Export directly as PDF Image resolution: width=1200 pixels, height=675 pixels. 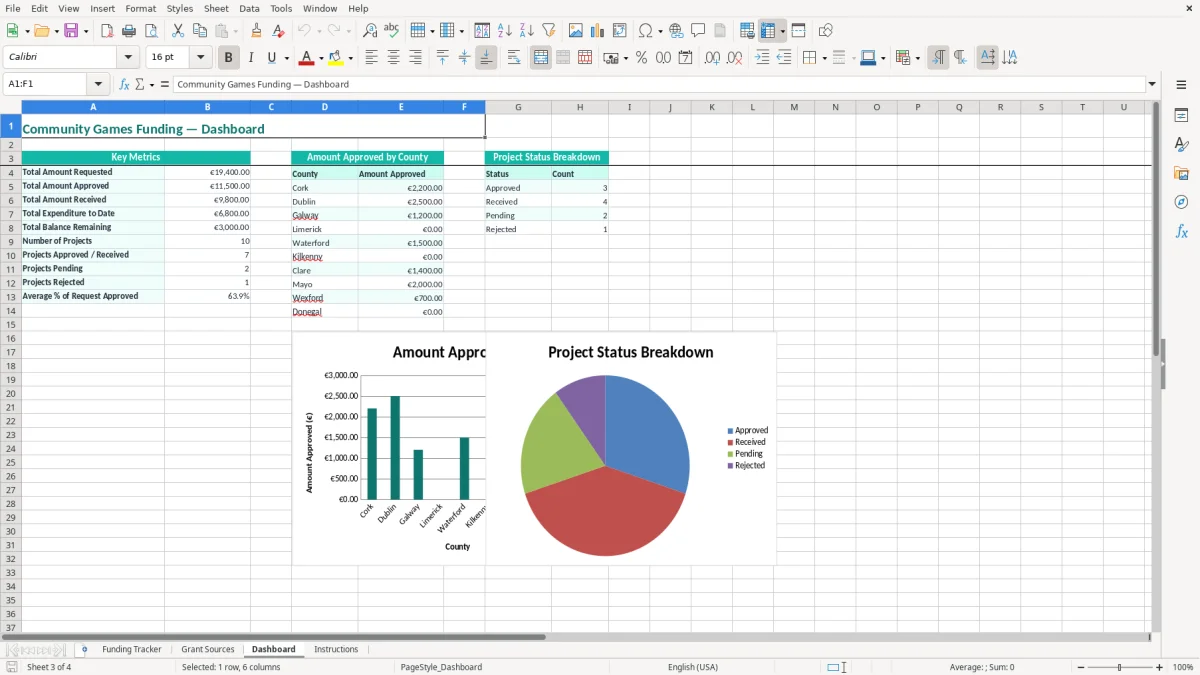tap(107, 31)
